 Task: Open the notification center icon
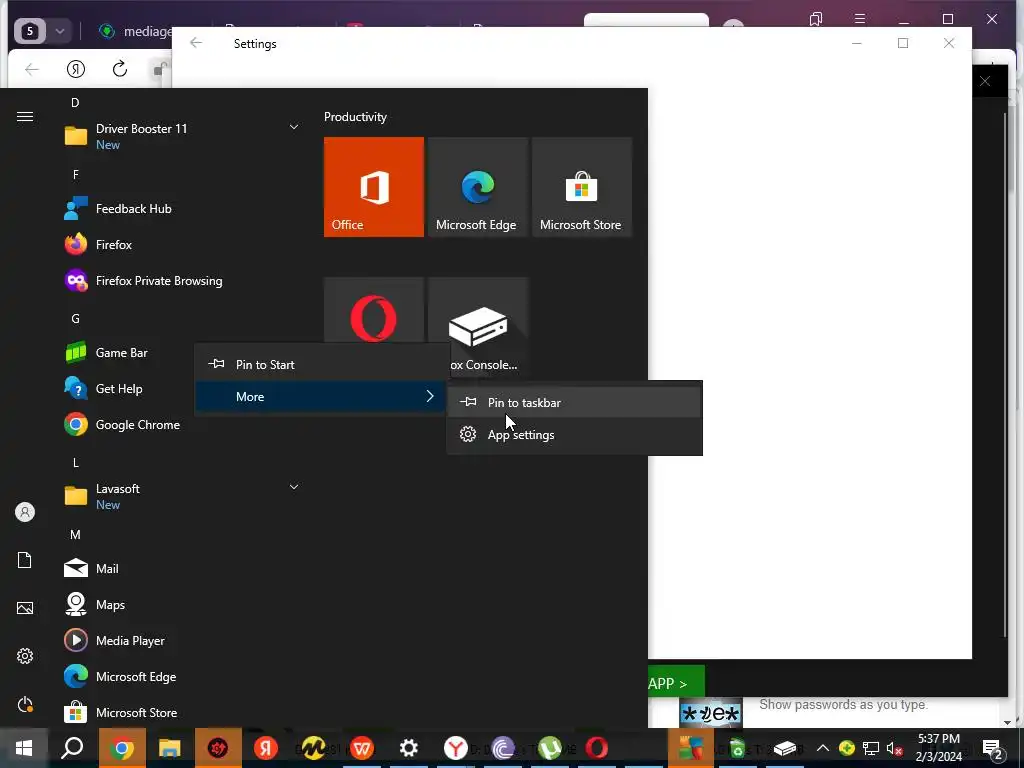(993, 748)
